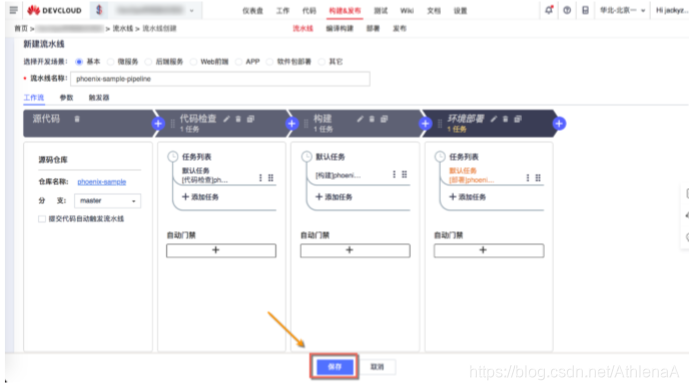Image resolution: width=689 pixels, height=390 pixels.
Task: Select the 微服务 scenario radio button
Action: [111, 62]
